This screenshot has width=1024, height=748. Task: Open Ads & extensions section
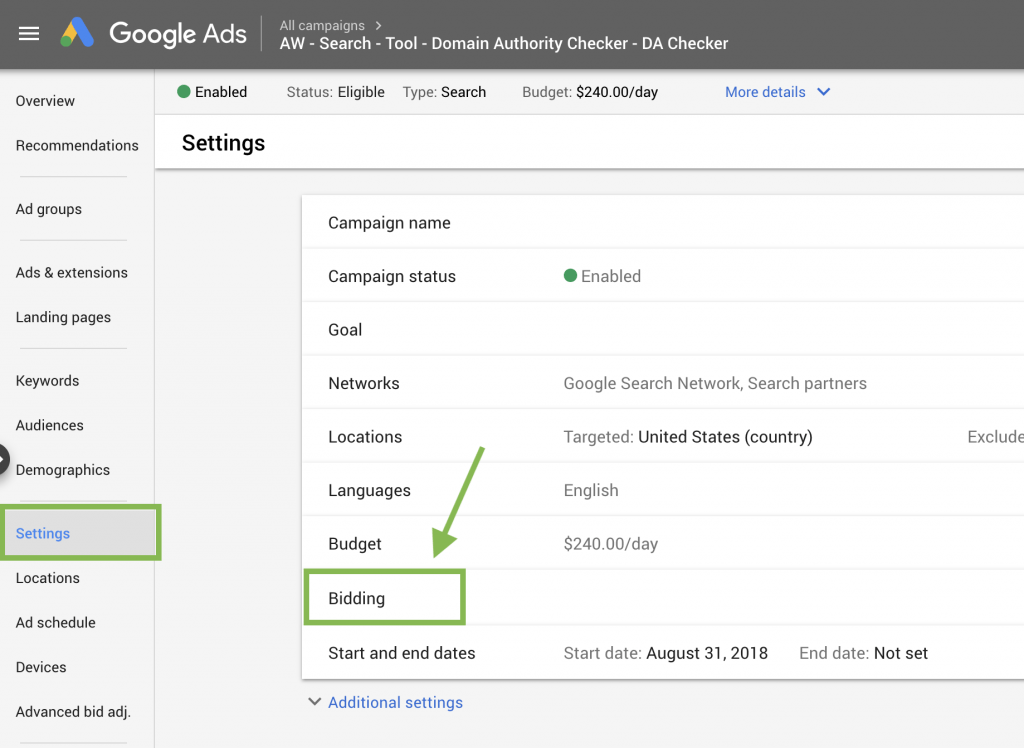pos(72,272)
